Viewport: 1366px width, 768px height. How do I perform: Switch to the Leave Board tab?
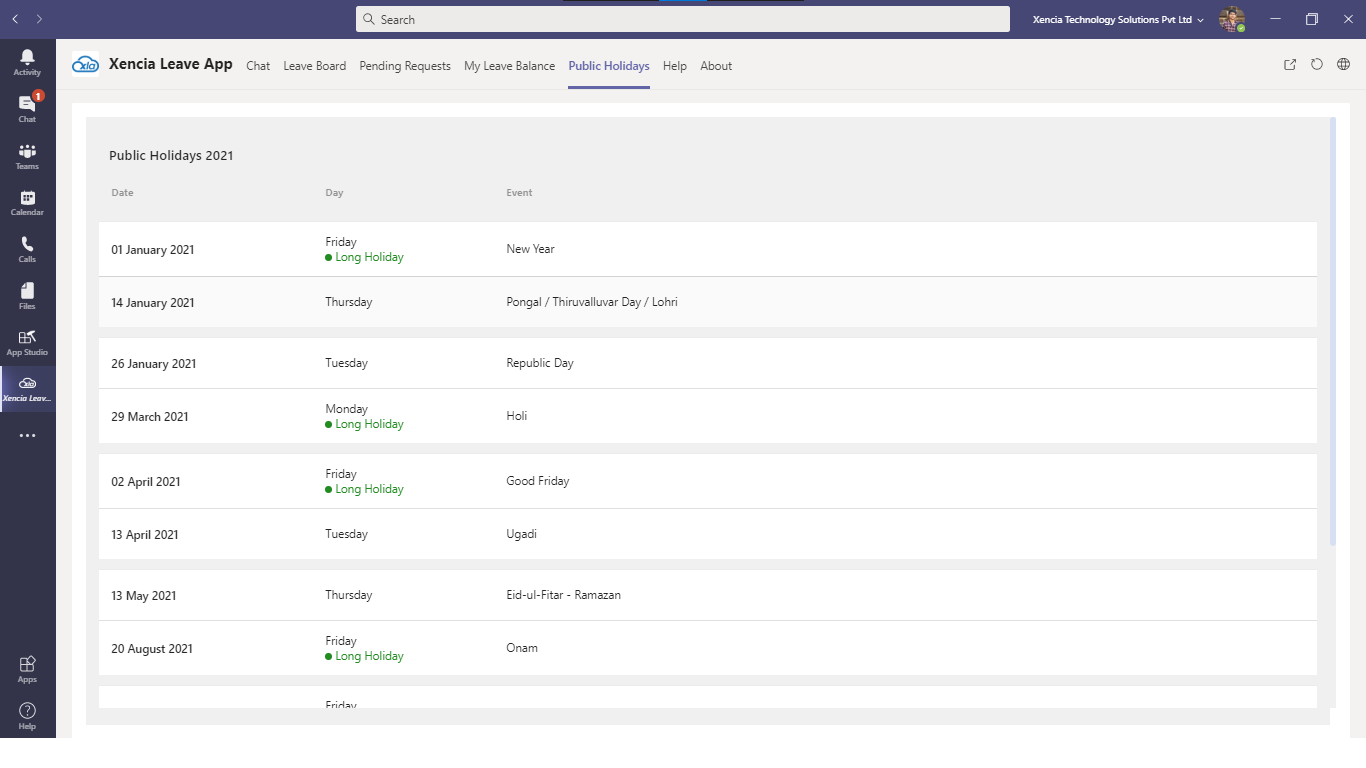(x=314, y=66)
